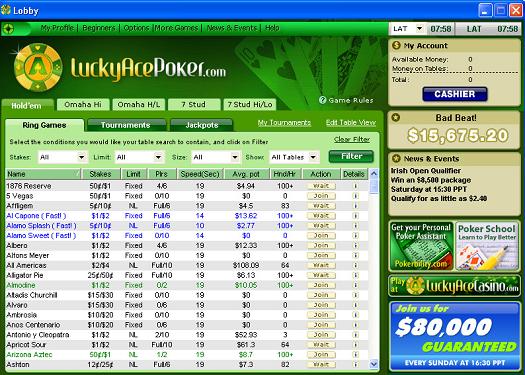The height and width of the screenshot is (375, 525).
Task: Click the Game Rules question mark icon
Action: click(322, 100)
